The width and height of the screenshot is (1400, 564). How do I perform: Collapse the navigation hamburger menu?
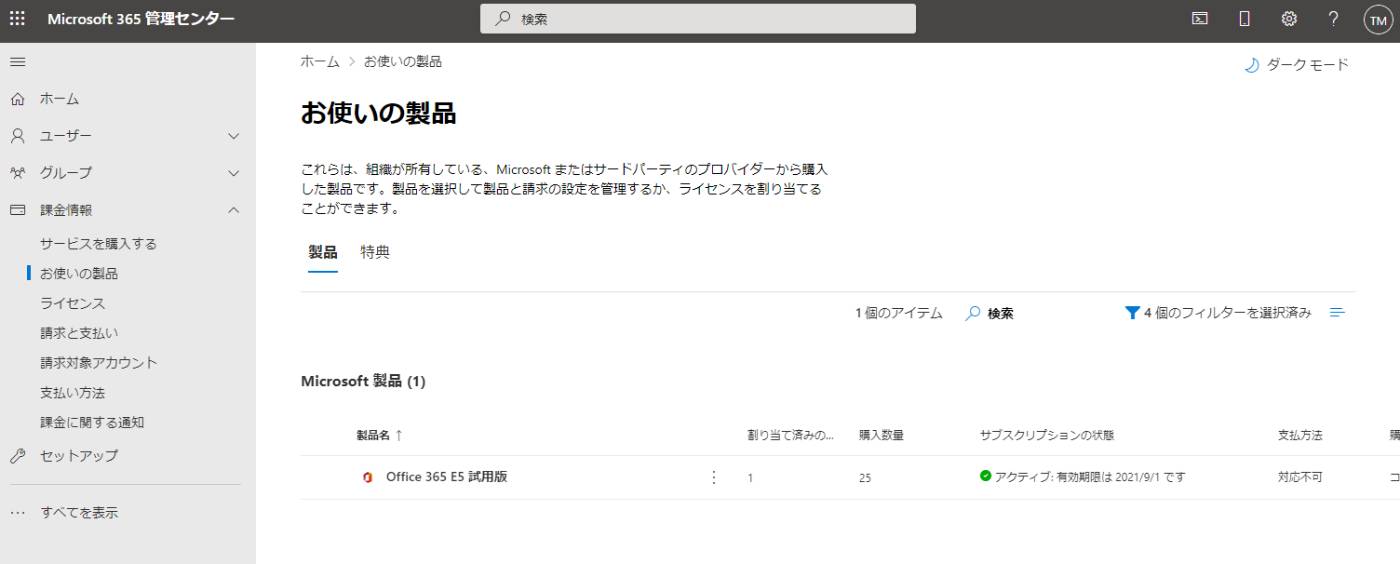(17, 62)
